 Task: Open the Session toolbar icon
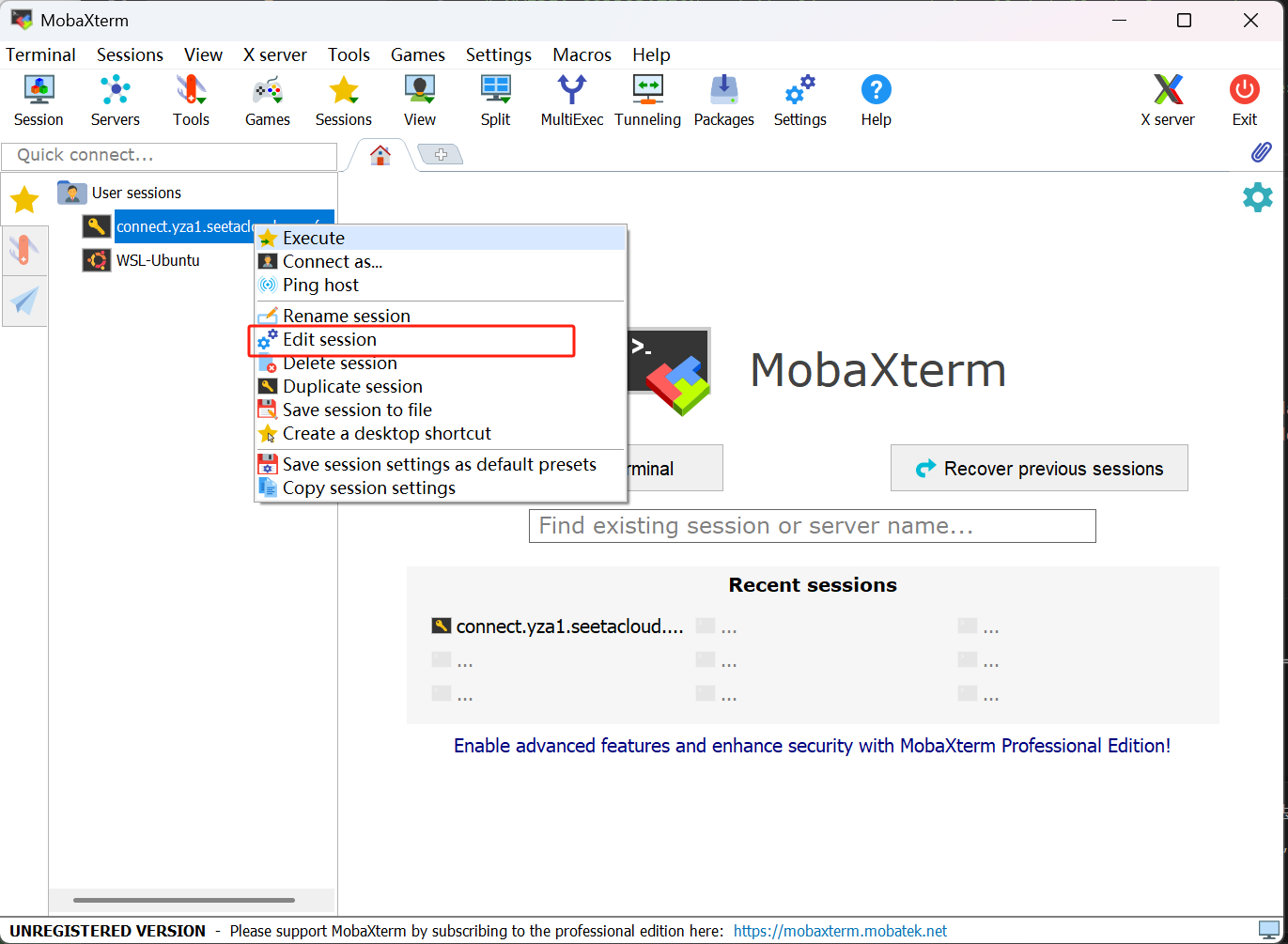39,101
